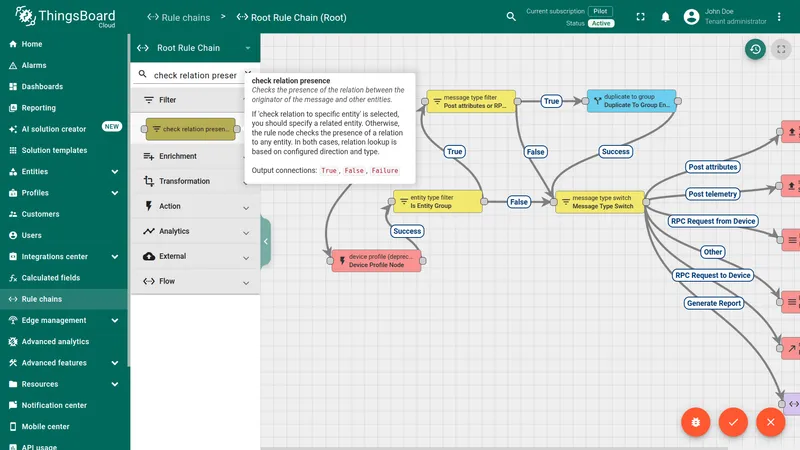Click the Generate Report label
The image size is (800, 450).
[714, 303]
